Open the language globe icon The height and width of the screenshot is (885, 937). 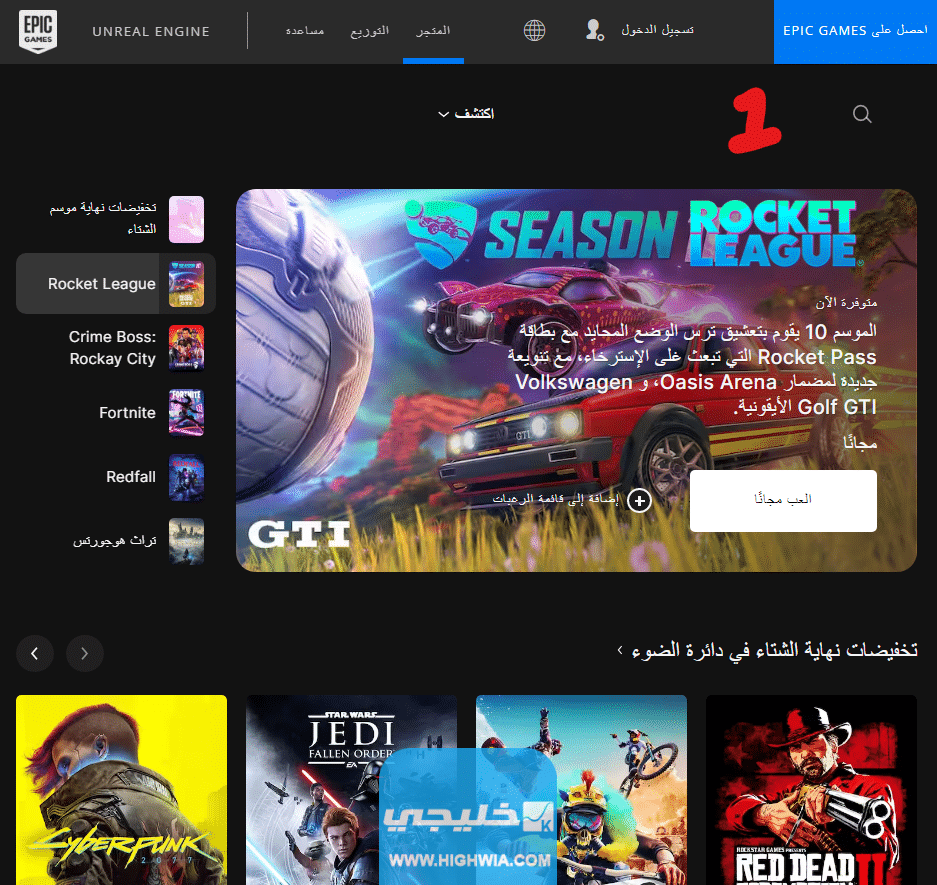click(534, 30)
